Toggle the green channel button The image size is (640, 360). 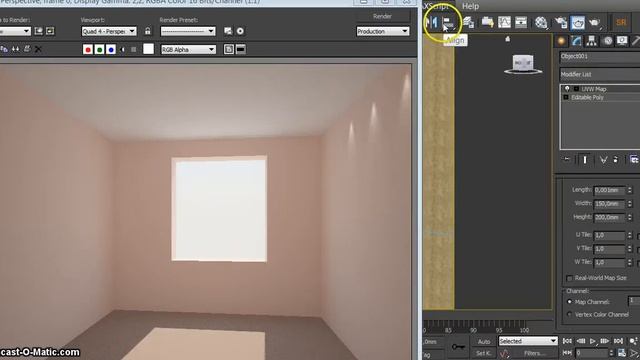(x=99, y=49)
